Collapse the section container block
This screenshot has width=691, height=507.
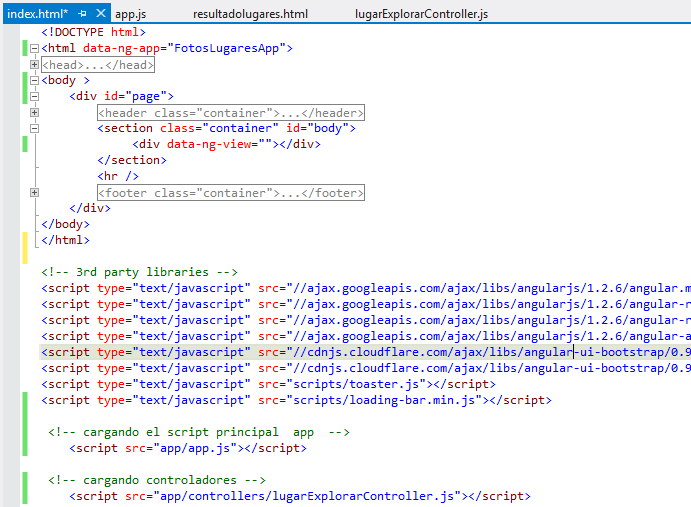coord(34,128)
